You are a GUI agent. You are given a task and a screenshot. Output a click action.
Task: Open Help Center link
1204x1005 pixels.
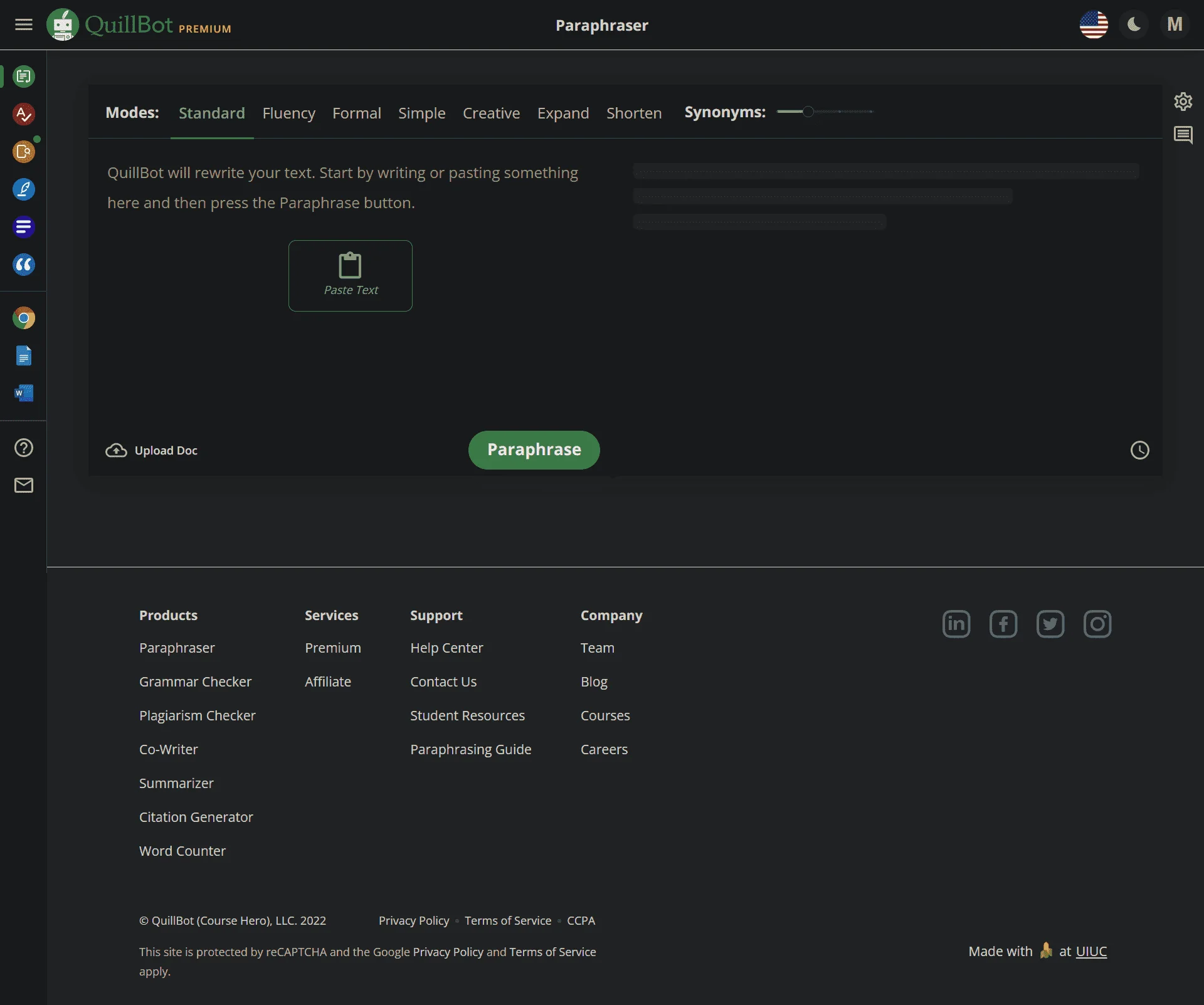(x=446, y=648)
